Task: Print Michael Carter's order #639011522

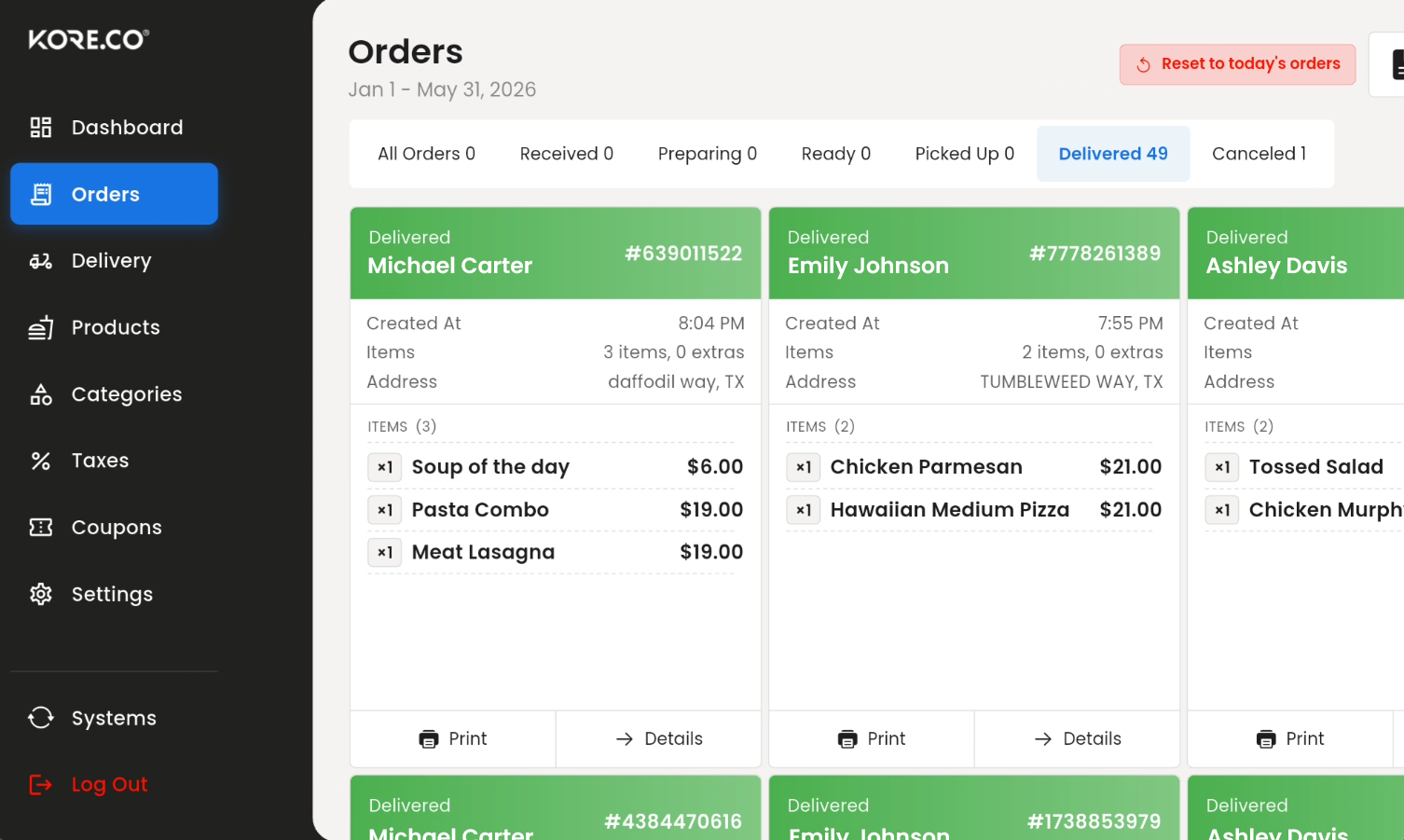Action: click(453, 739)
